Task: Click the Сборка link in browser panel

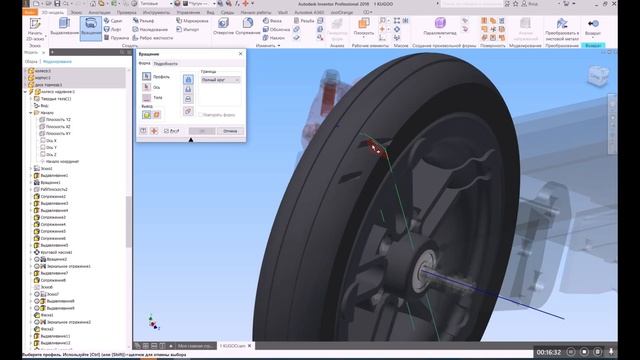Action: 31,62
